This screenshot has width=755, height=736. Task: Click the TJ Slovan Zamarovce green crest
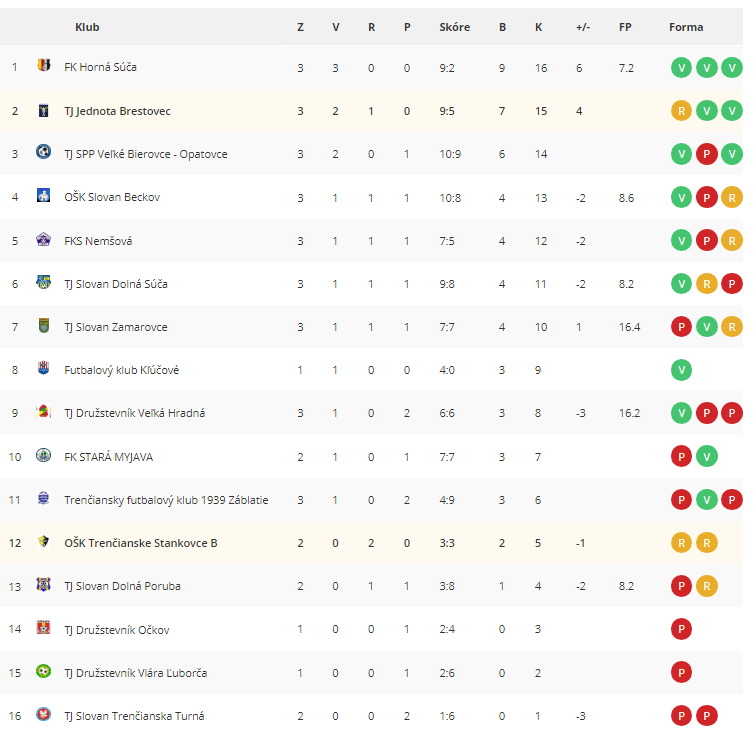coord(43,325)
